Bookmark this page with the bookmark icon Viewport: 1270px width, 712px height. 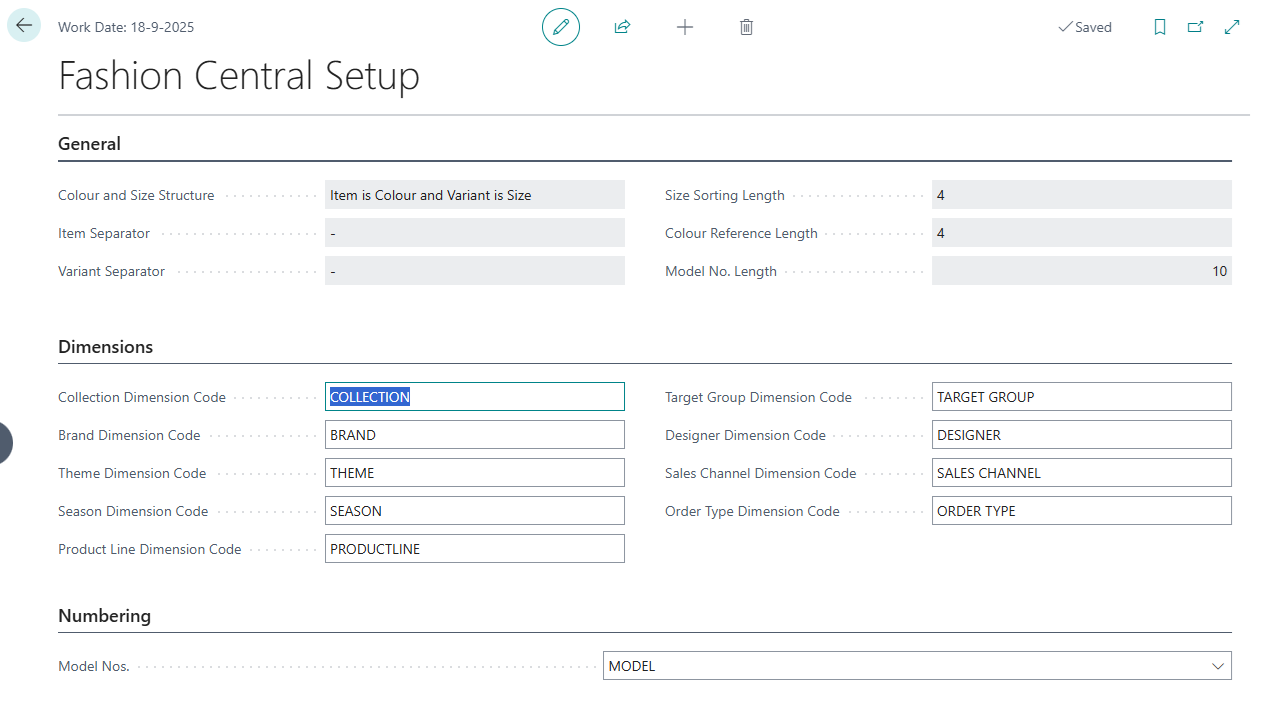1160,27
